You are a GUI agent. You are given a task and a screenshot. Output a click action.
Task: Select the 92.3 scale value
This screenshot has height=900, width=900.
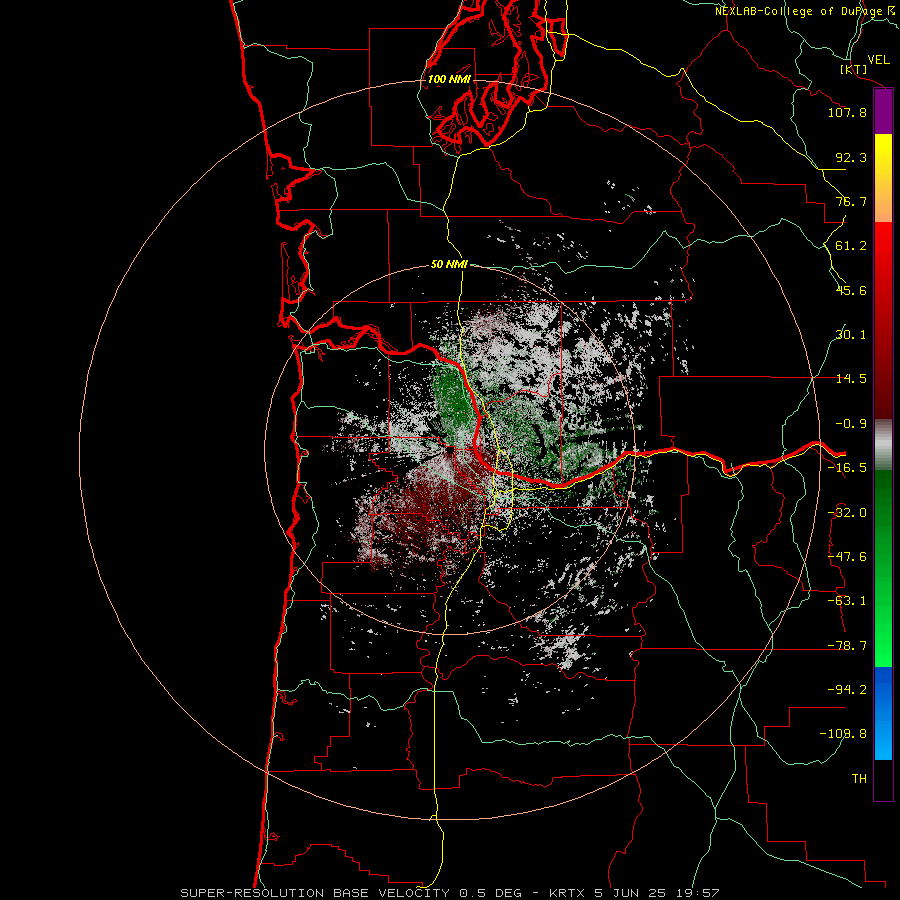tap(851, 157)
